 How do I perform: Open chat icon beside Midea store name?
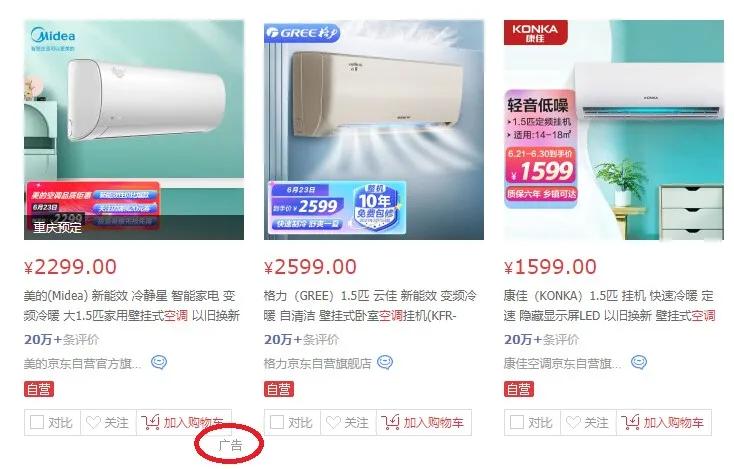tap(159, 362)
